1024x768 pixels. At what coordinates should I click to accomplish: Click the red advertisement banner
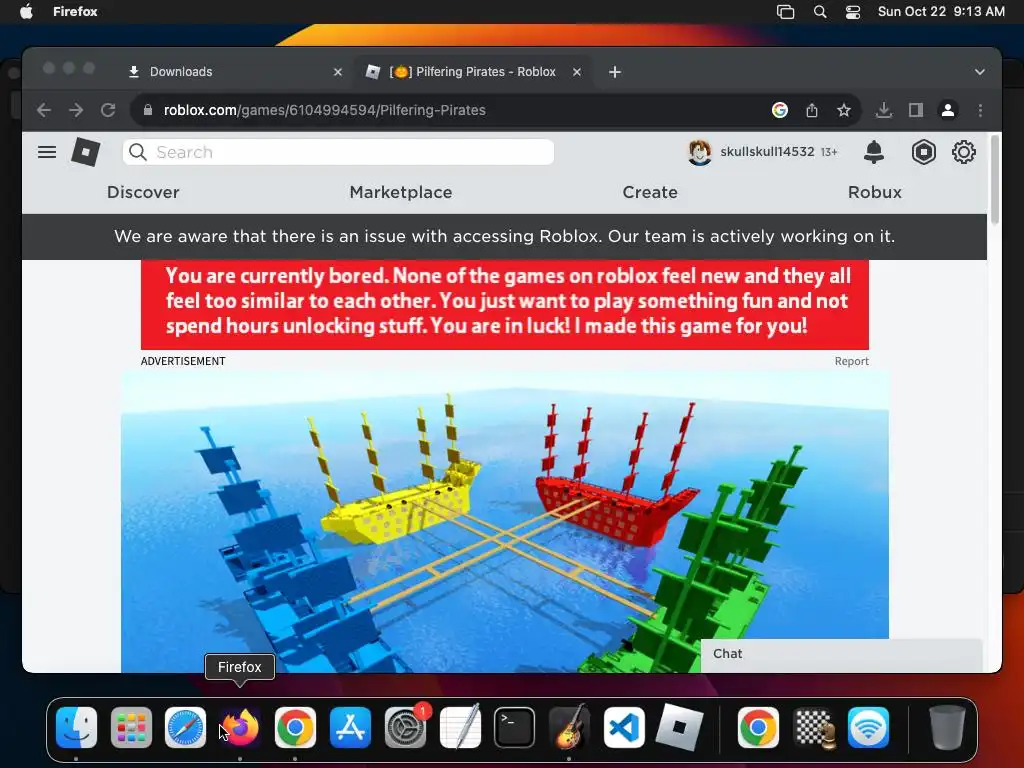[505, 304]
